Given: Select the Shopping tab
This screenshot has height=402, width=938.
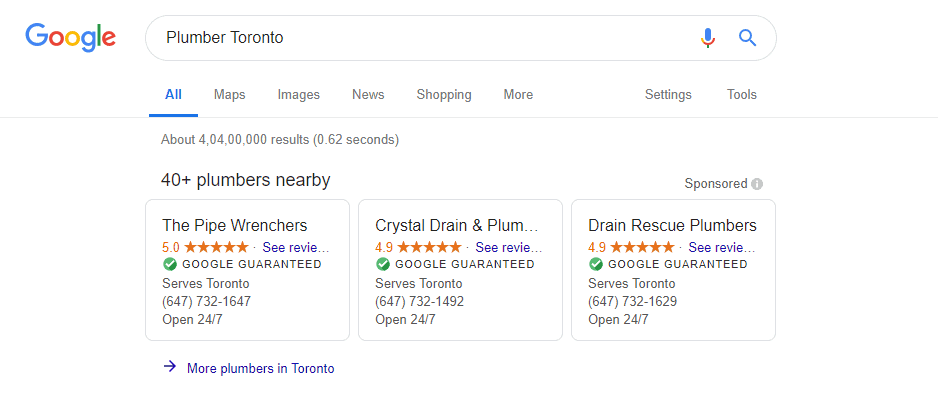Looking at the screenshot, I should click(444, 95).
